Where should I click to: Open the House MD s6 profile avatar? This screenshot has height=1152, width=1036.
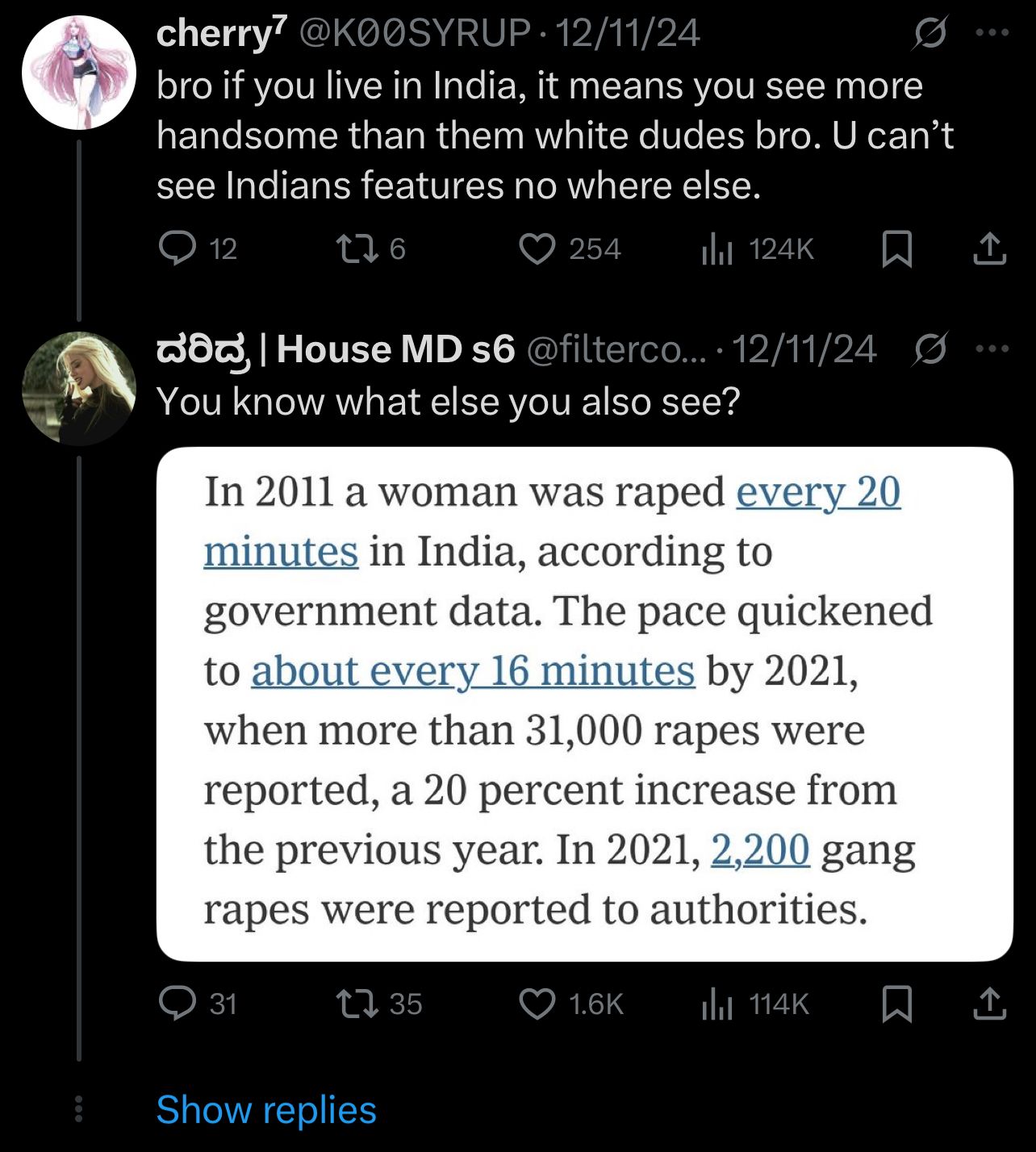pos(78,388)
